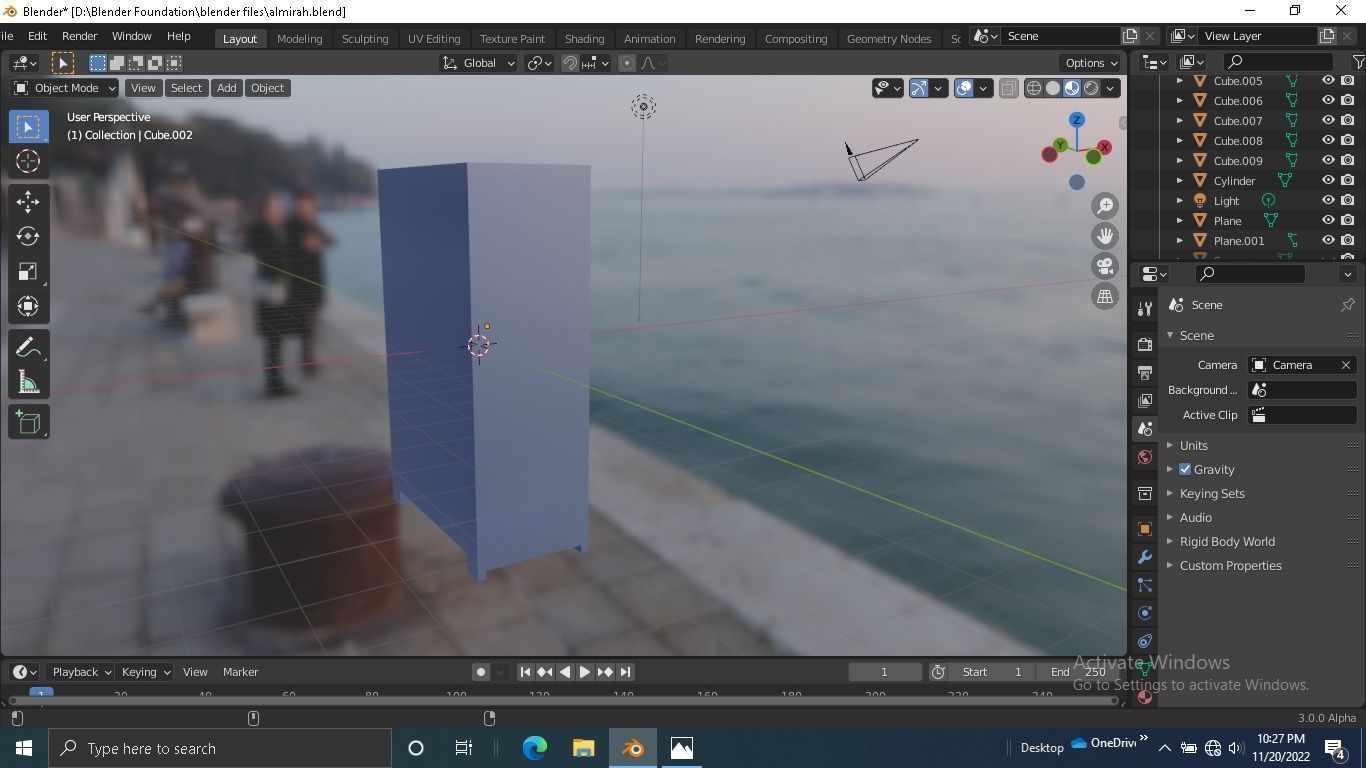Select the Add Cube tool

pyautogui.click(x=28, y=422)
